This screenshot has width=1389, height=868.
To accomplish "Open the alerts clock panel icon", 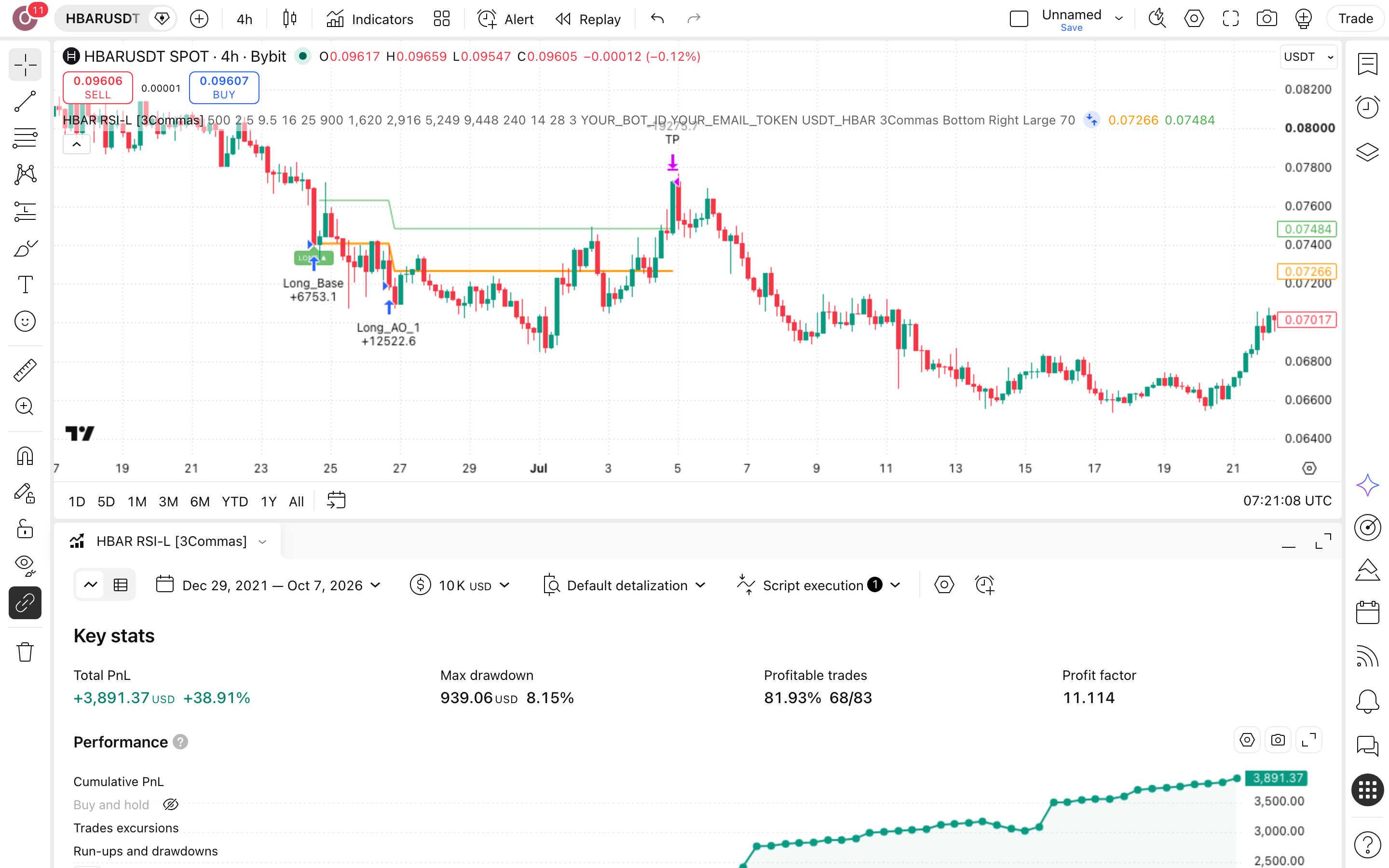I will click(x=1368, y=107).
